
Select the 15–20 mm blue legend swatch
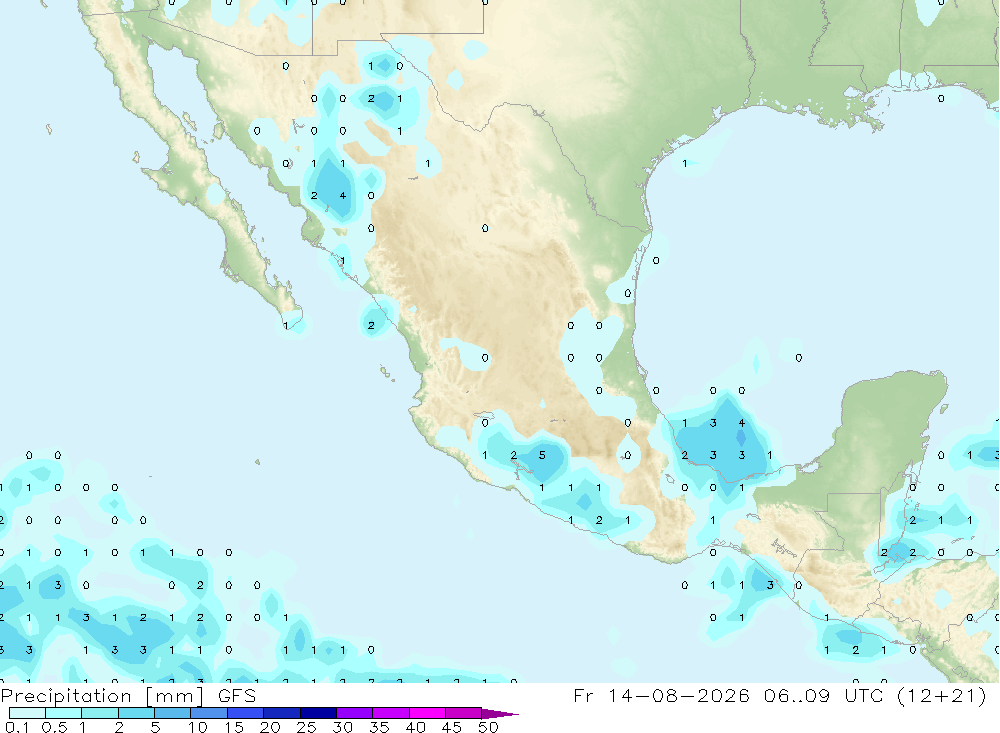246,713
